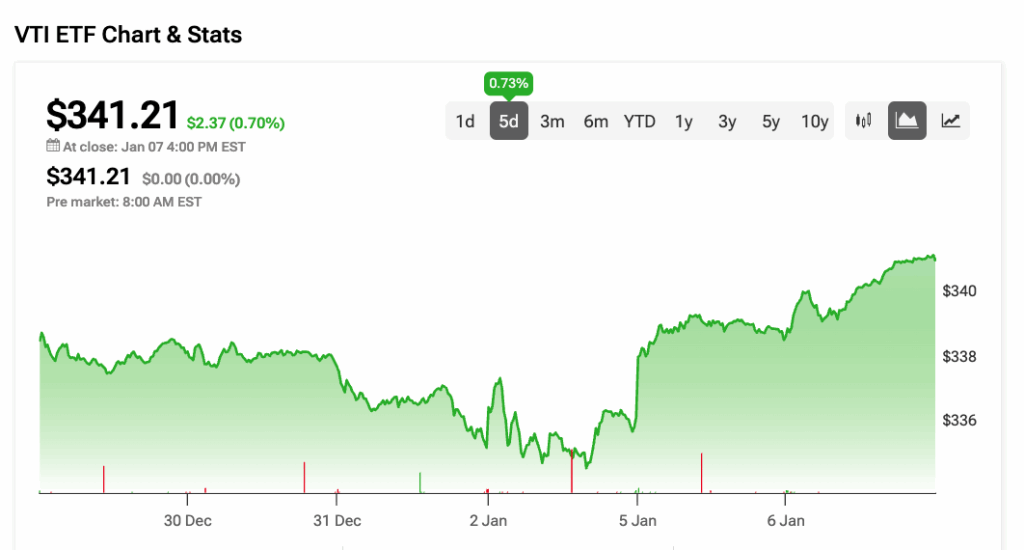Show the 6m price history

pos(596,121)
